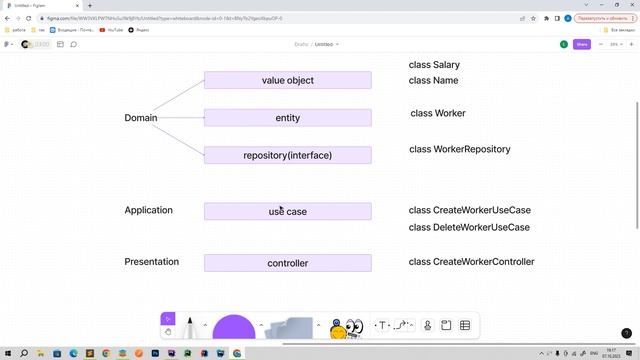Screen dimensions: 640x360
Task: Open the zoom percentage dropdown
Action: [616, 44]
